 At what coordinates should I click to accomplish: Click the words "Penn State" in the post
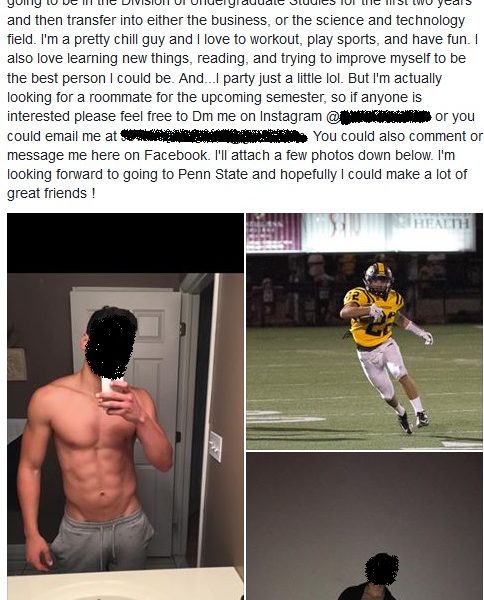pyautogui.click(x=213, y=174)
